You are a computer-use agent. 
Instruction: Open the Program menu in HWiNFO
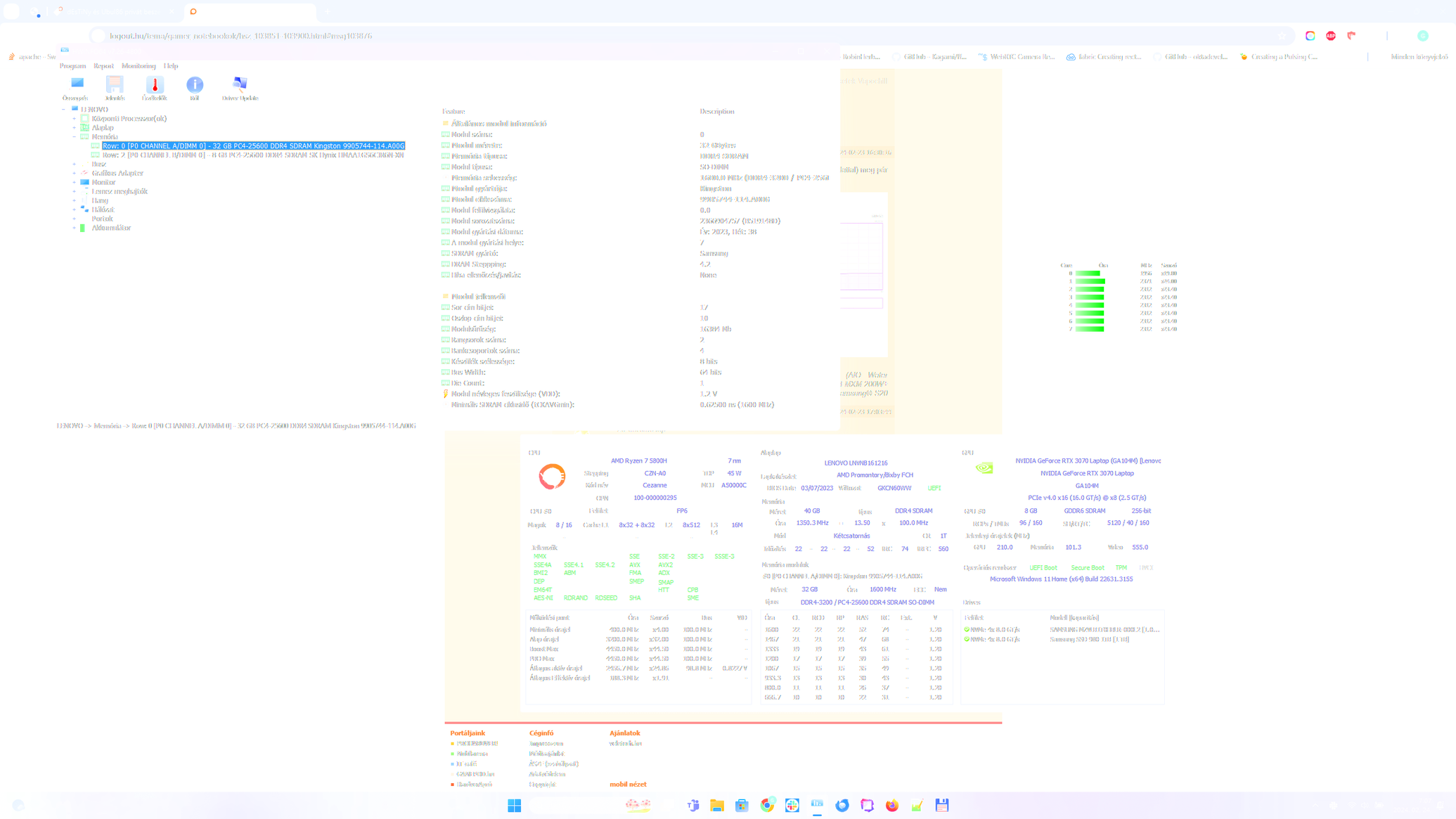(72, 66)
